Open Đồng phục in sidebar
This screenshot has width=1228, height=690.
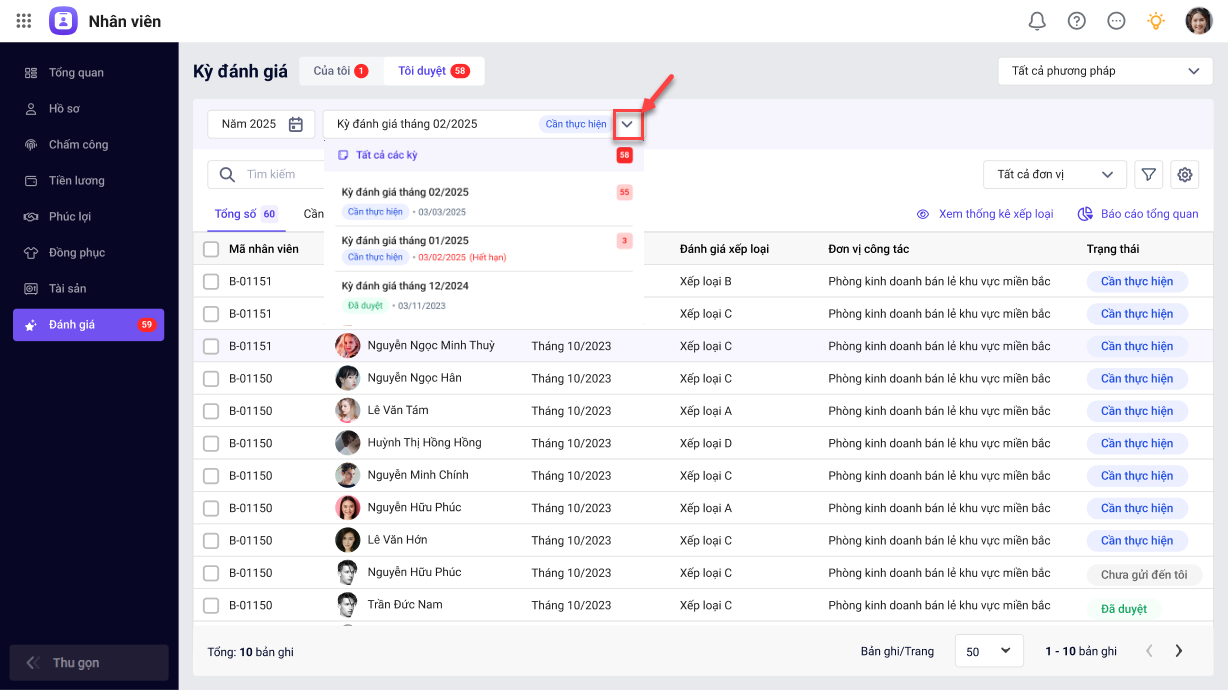tap(88, 253)
